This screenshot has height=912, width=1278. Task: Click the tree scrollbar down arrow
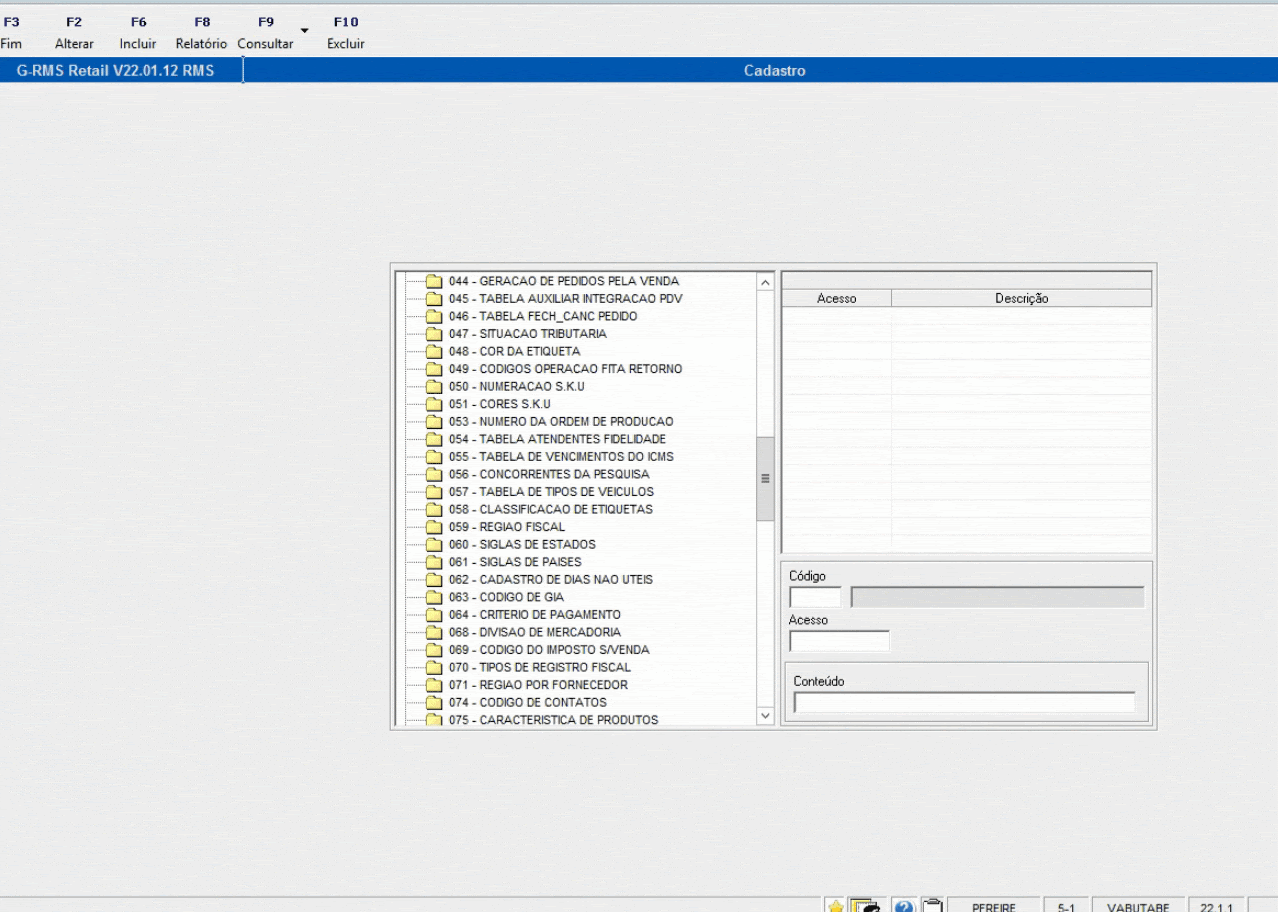[x=766, y=716]
